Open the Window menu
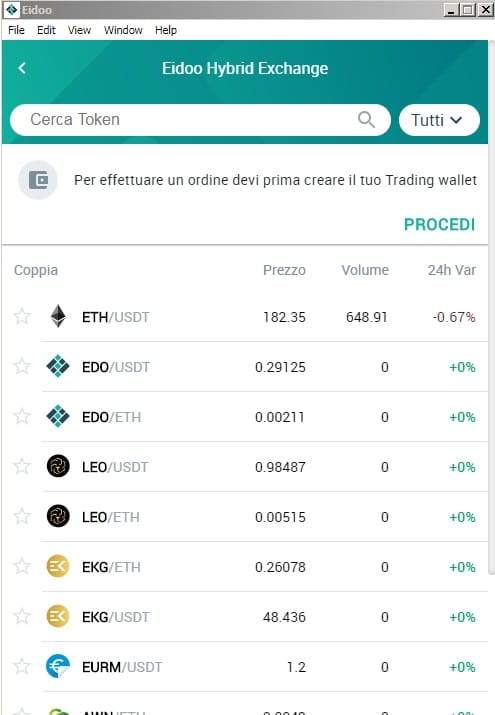 point(123,30)
